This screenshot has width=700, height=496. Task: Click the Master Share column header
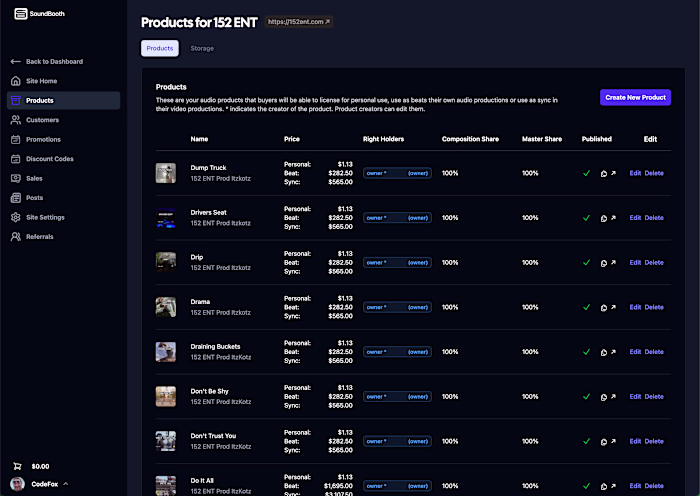[542, 139]
